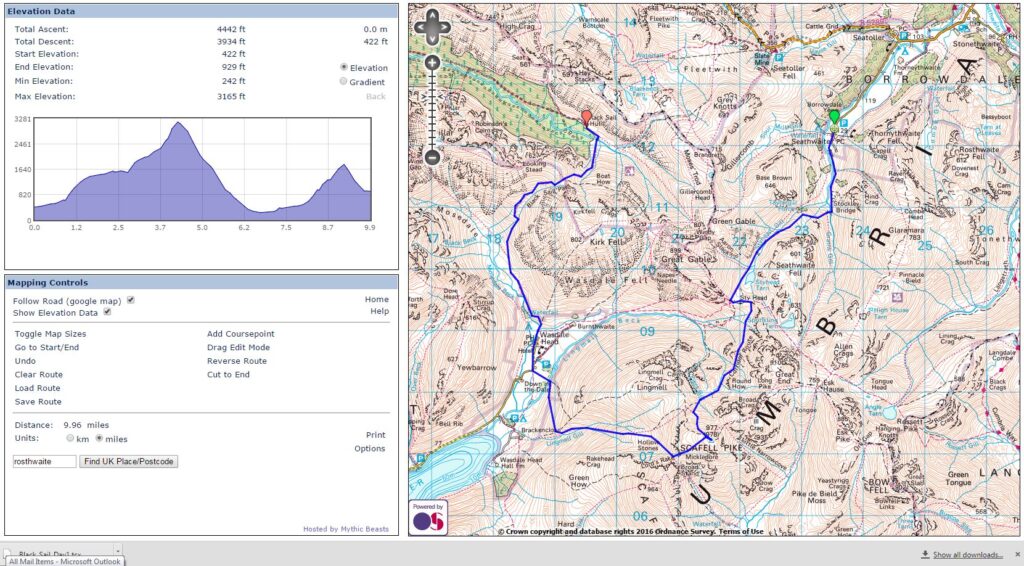Open dropdown arrow beside downloaded Black Sail file

click(117, 551)
